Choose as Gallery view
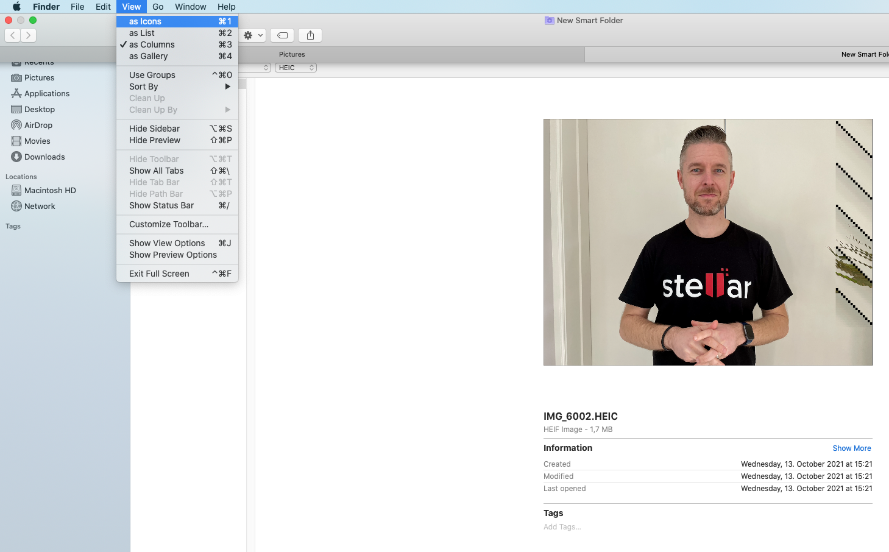Image resolution: width=889 pixels, height=552 pixels. click(177, 56)
